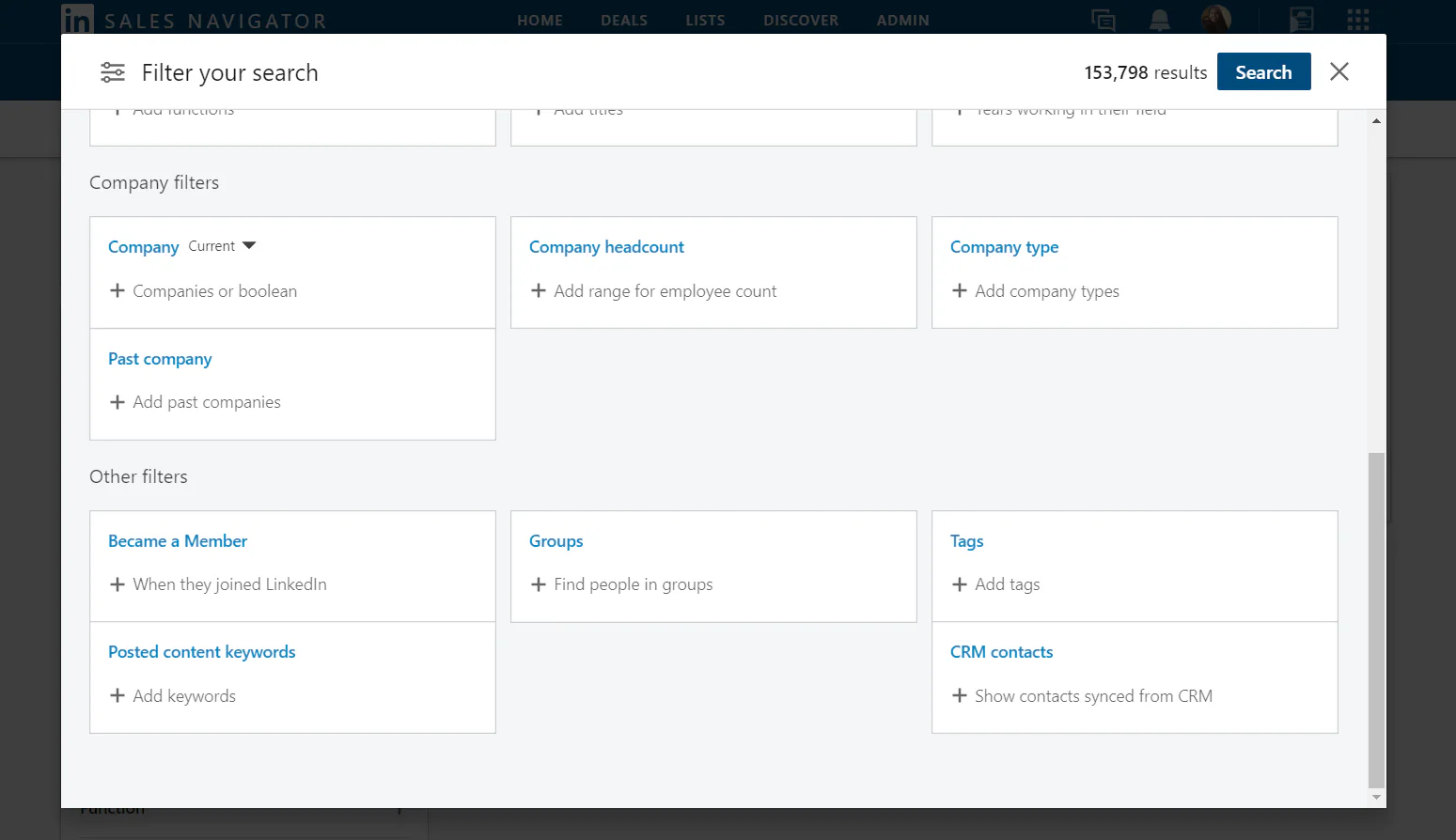Expand the Became a Member filter
This screenshot has width=1456, height=840.
[178, 541]
